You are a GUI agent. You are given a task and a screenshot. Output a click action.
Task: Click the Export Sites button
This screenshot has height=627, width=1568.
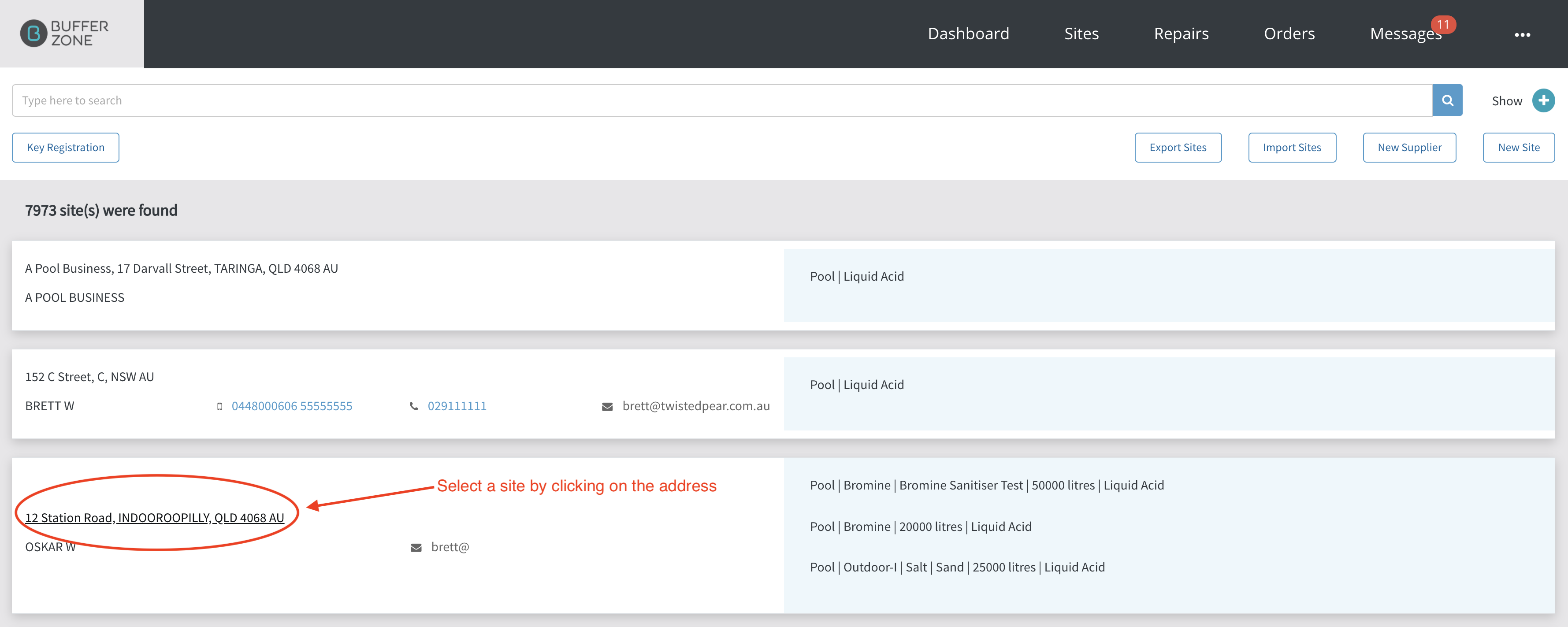[x=1177, y=147]
